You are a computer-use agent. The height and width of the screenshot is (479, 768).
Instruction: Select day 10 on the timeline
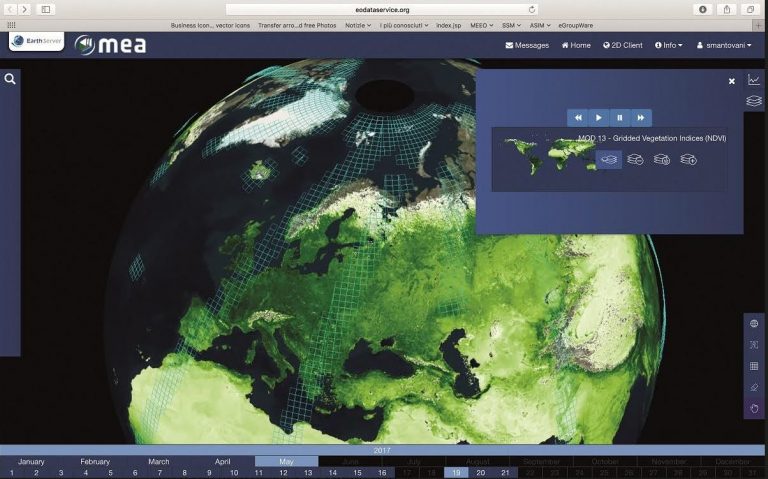pyautogui.click(x=234, y=473)
